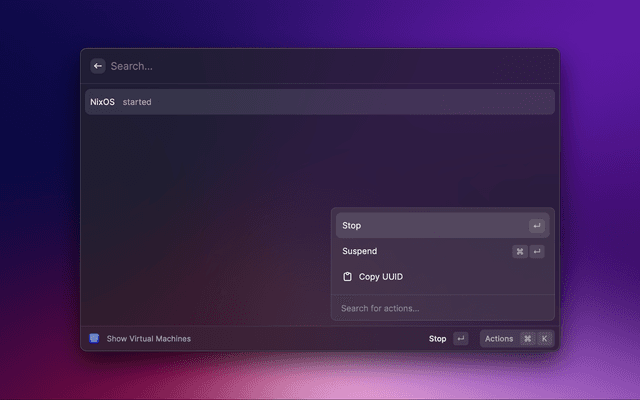Click the NixOS name text
This screenshot has height=400, width=640.
pyautogui.click(x=102, y=102)
